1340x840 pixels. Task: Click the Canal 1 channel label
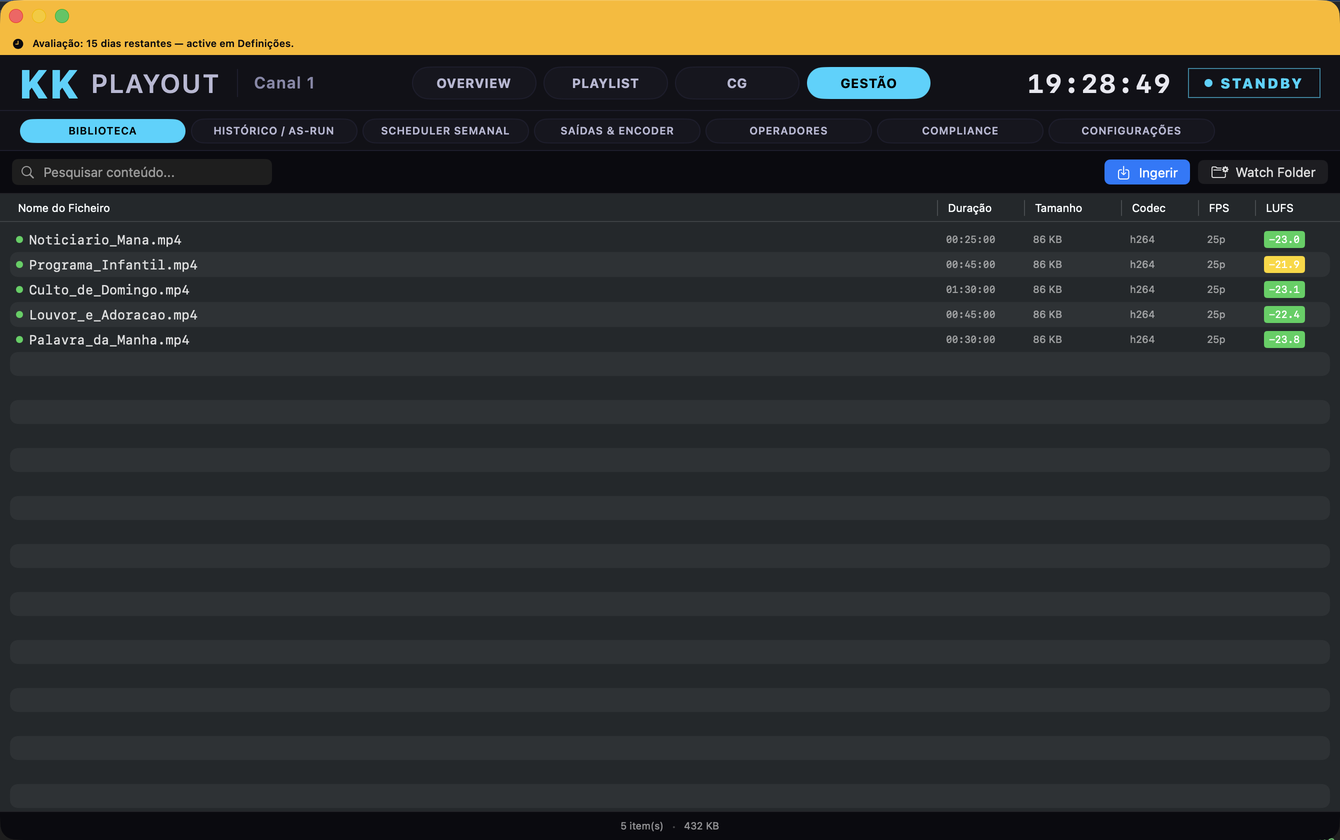tap(284, 83)
